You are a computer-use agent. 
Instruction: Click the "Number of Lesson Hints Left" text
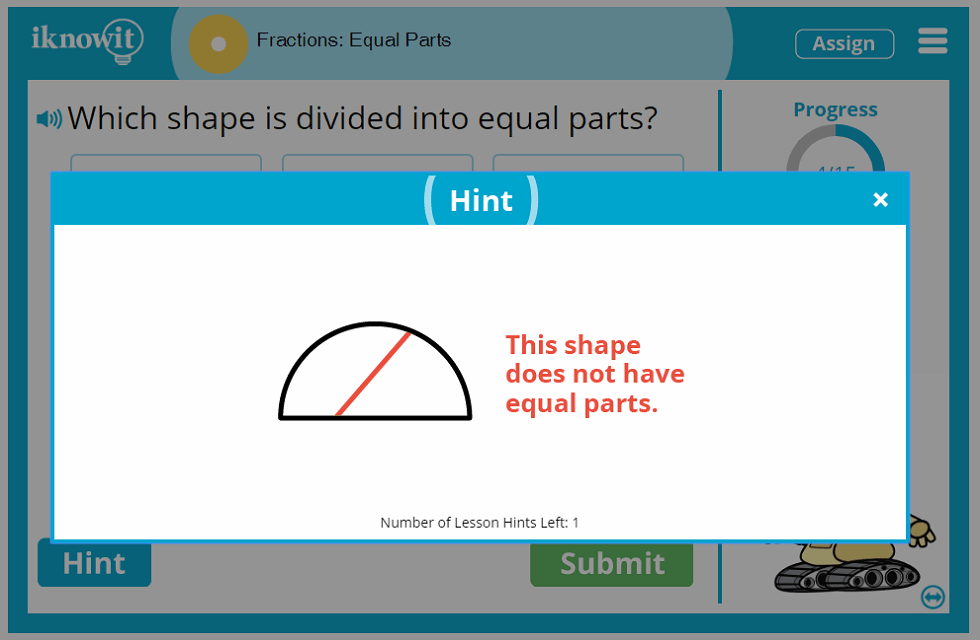click(x=479, y=522)
